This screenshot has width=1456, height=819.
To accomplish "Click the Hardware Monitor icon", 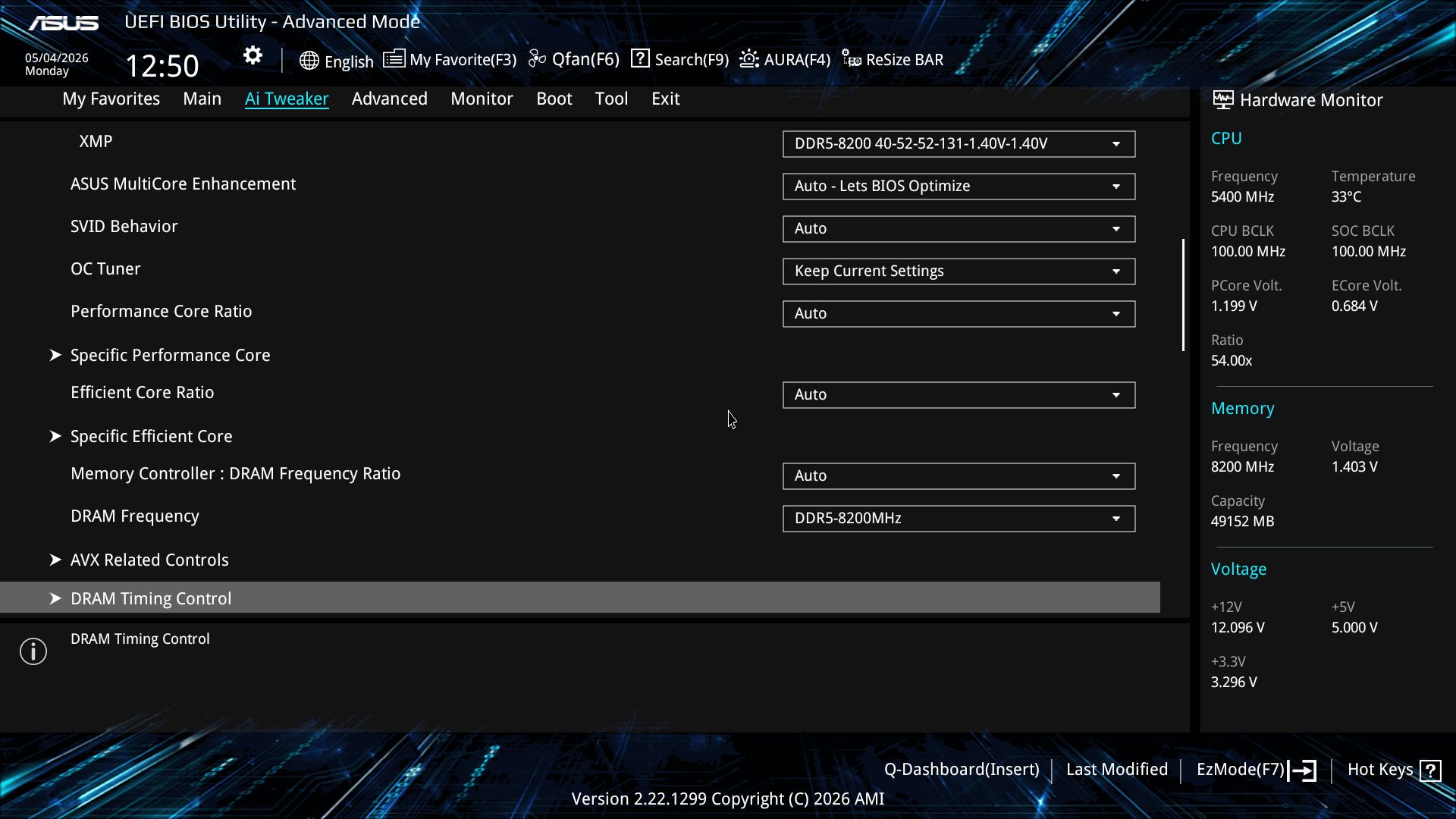I will pos(1222,99).
